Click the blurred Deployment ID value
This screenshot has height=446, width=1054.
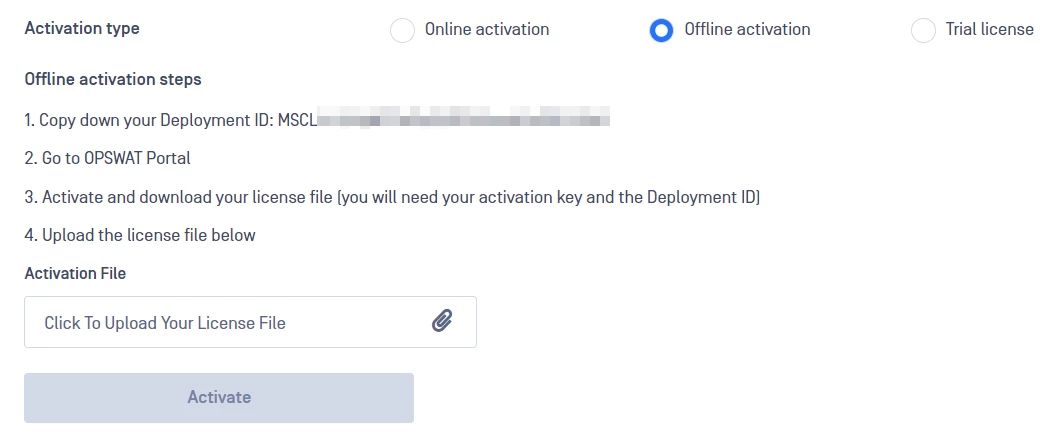pos(464,116)
